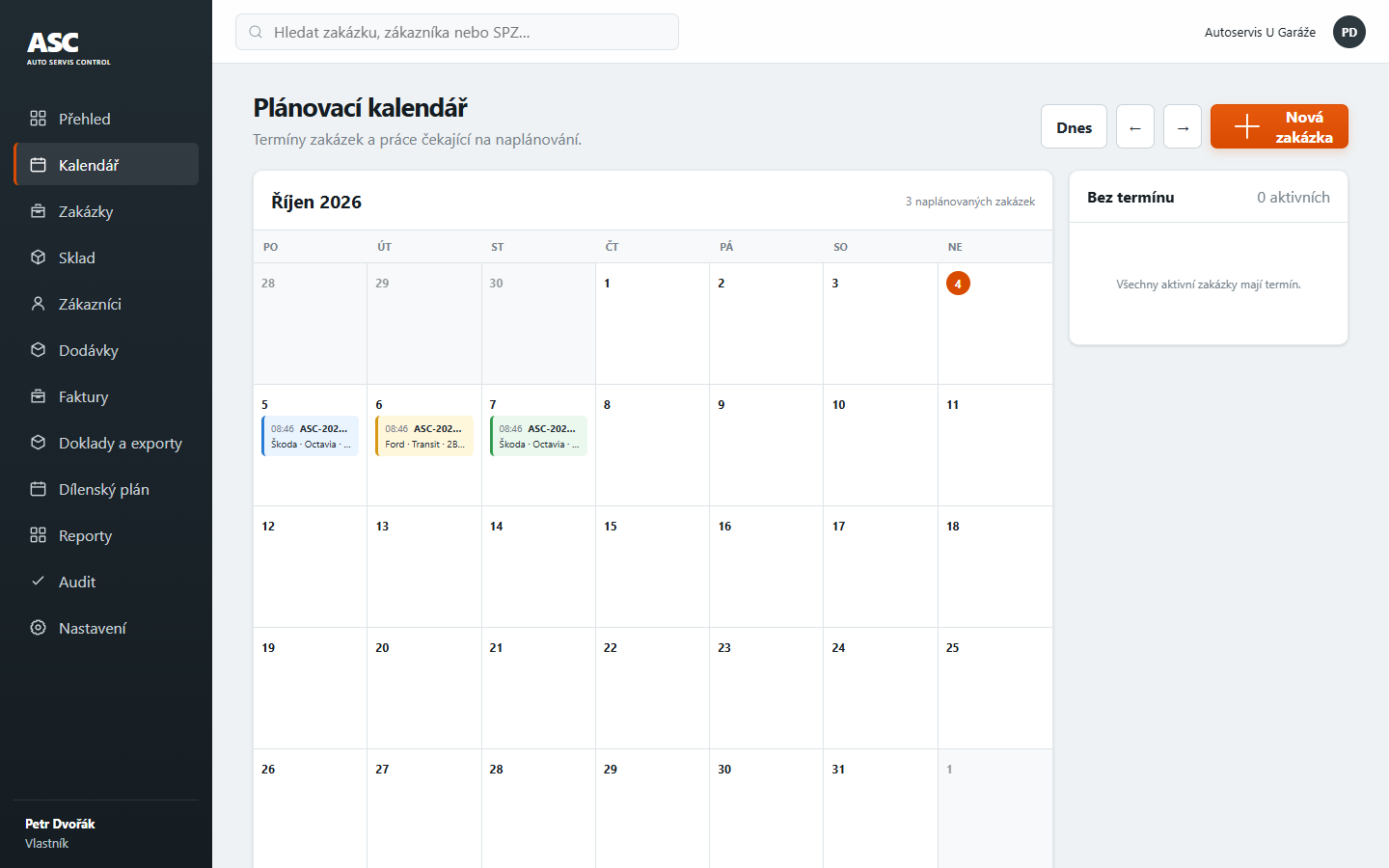This screenshot has height=868, width=1389.
Task: Open the Škoda Octavia order on day 7
Action: (x=538, y=436)
